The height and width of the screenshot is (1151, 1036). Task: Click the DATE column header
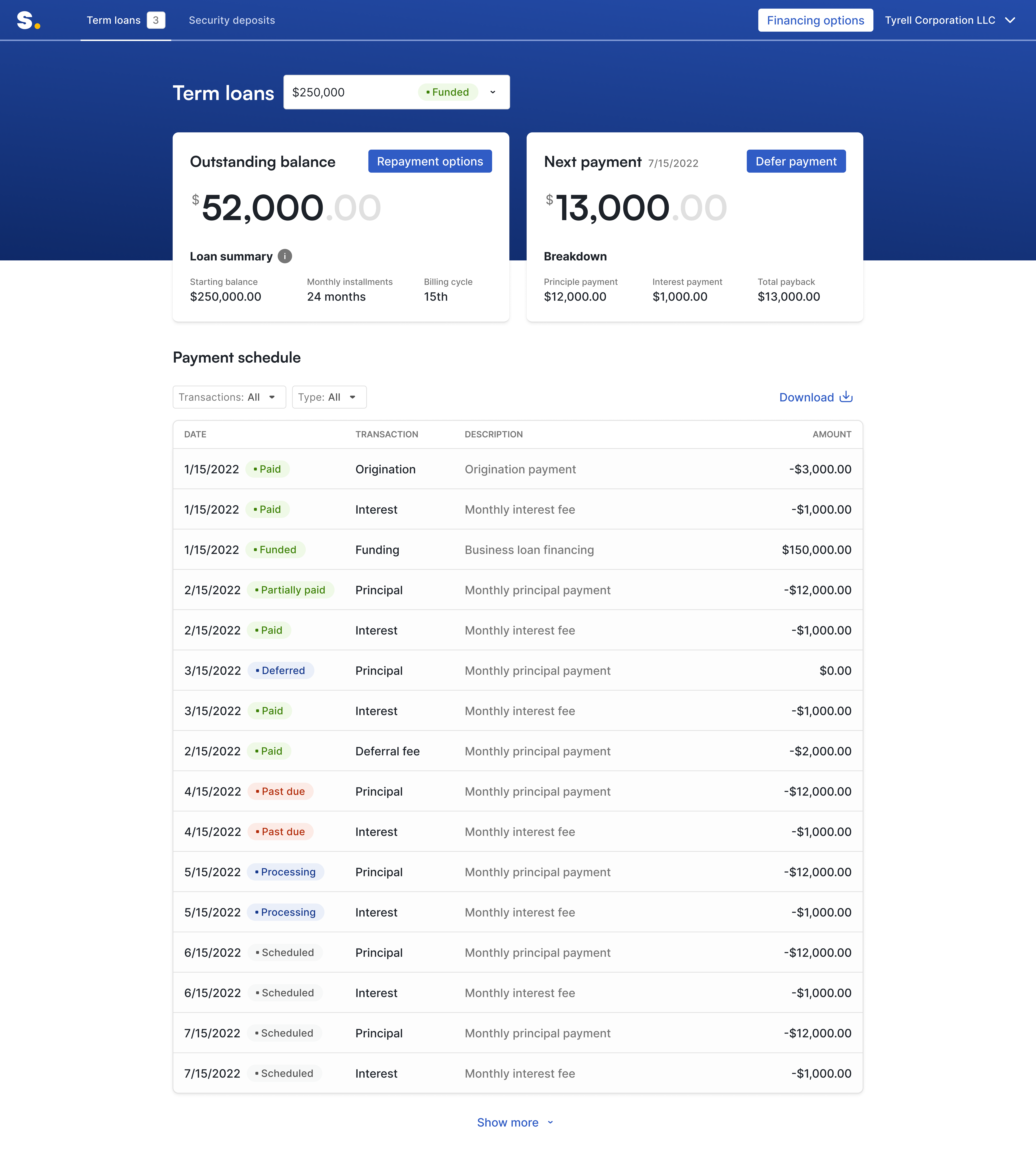(195, 434)
